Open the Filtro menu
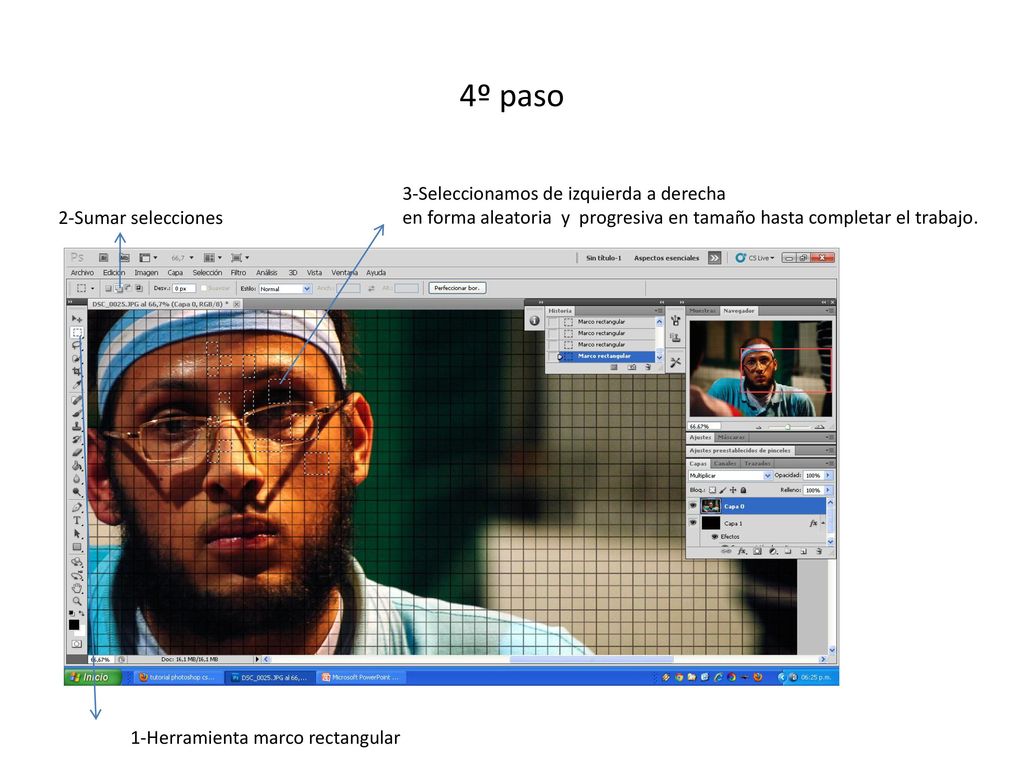 click(238, 272)
